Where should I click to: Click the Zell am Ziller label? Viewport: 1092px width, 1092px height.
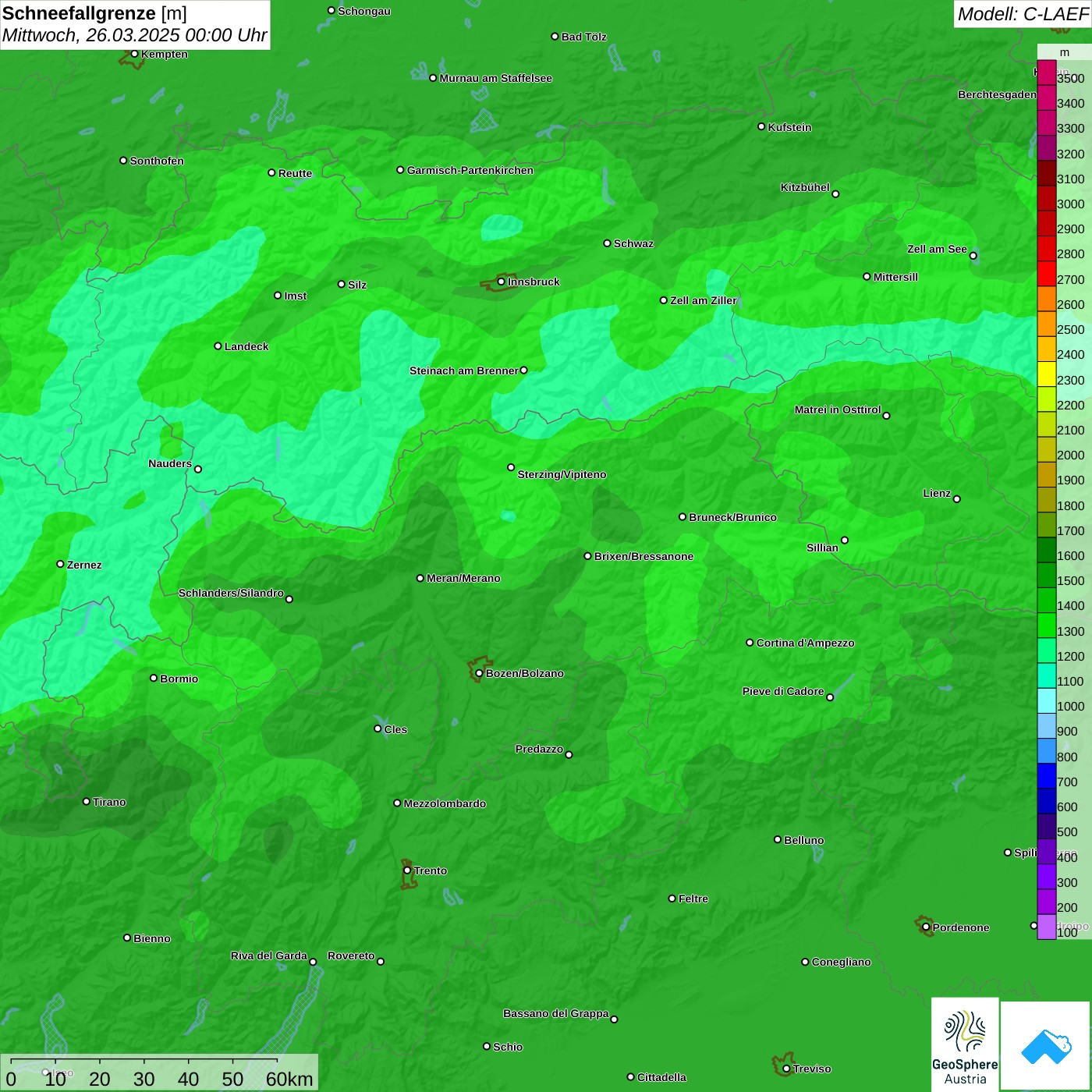[x=703, y=300]
